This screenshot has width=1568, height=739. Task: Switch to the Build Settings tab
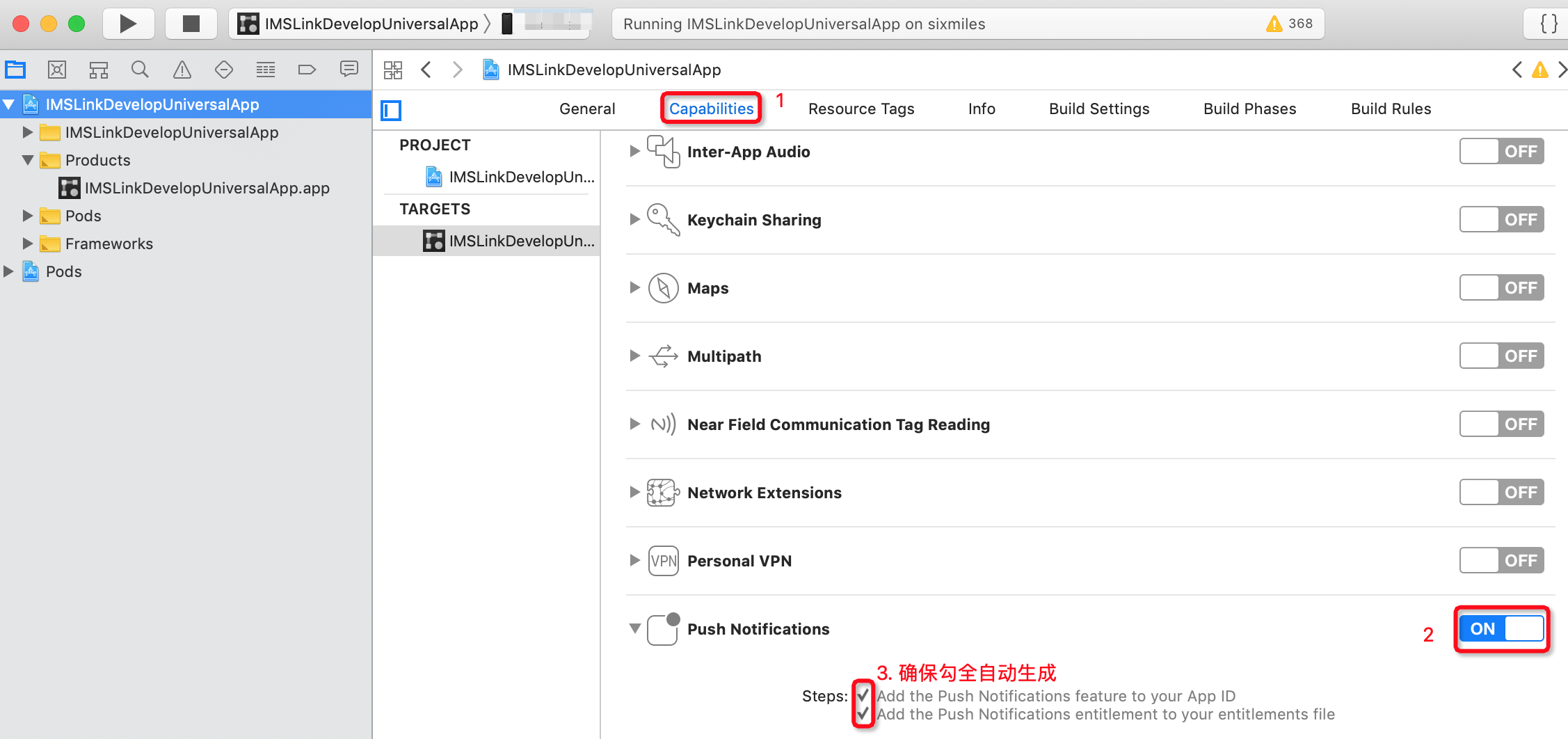click(x=1099, y=109)
